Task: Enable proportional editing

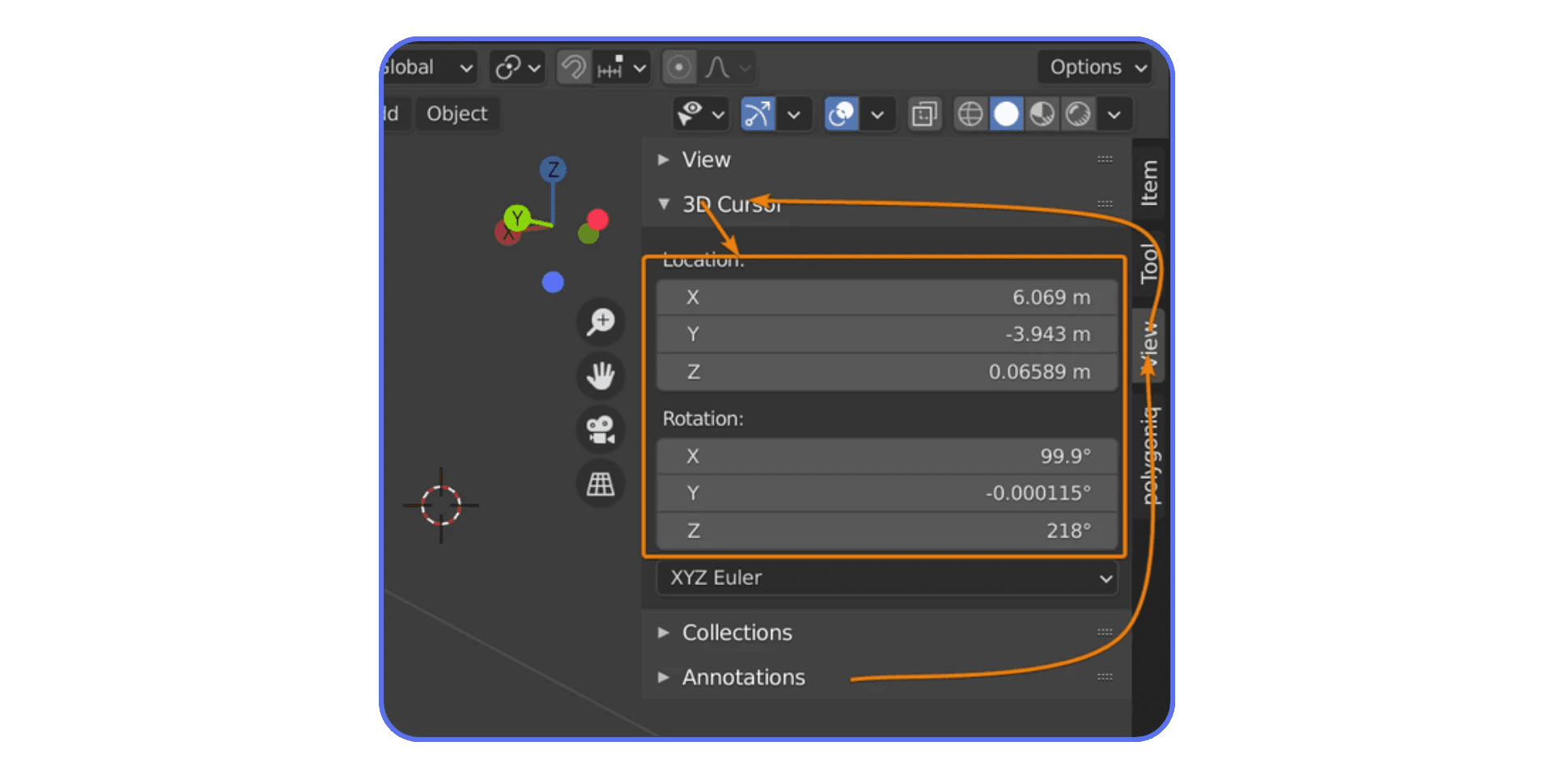Action: 679,67
